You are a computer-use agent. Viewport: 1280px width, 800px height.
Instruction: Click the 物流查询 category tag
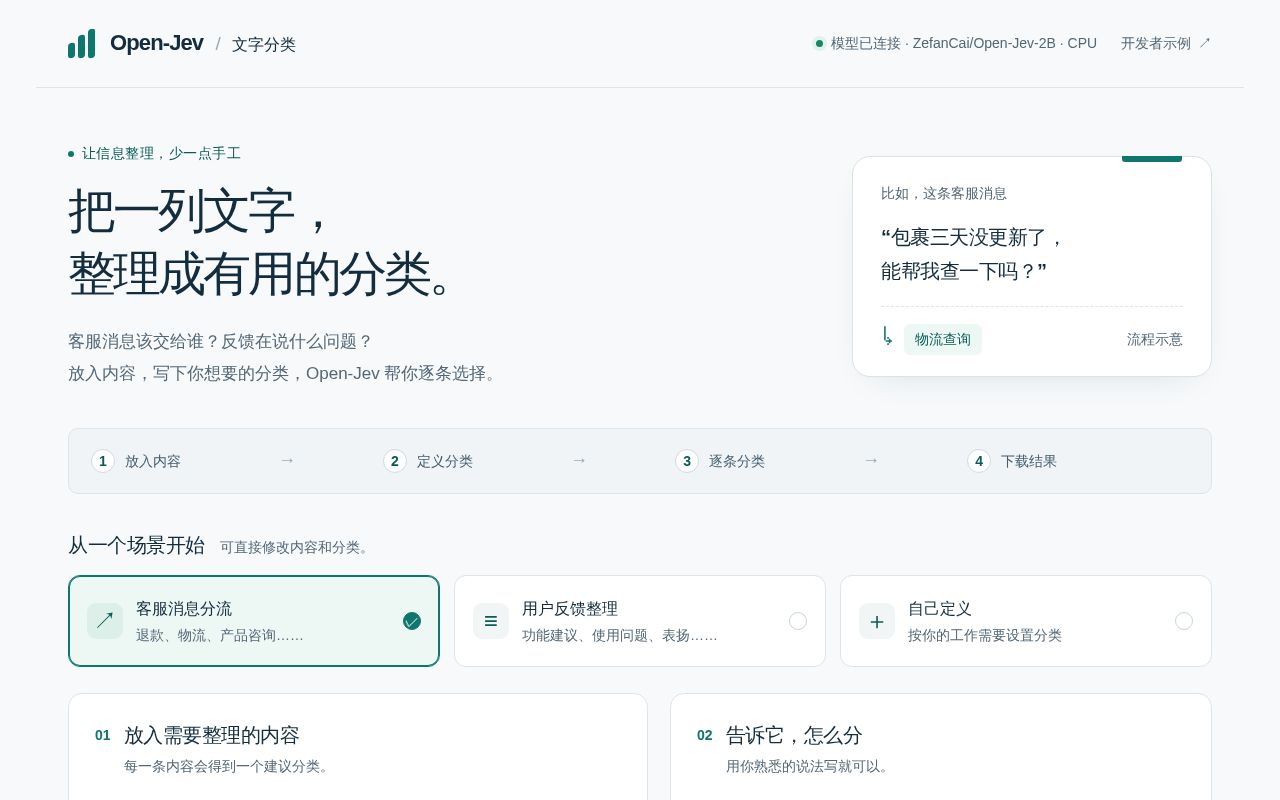(943, 339)
